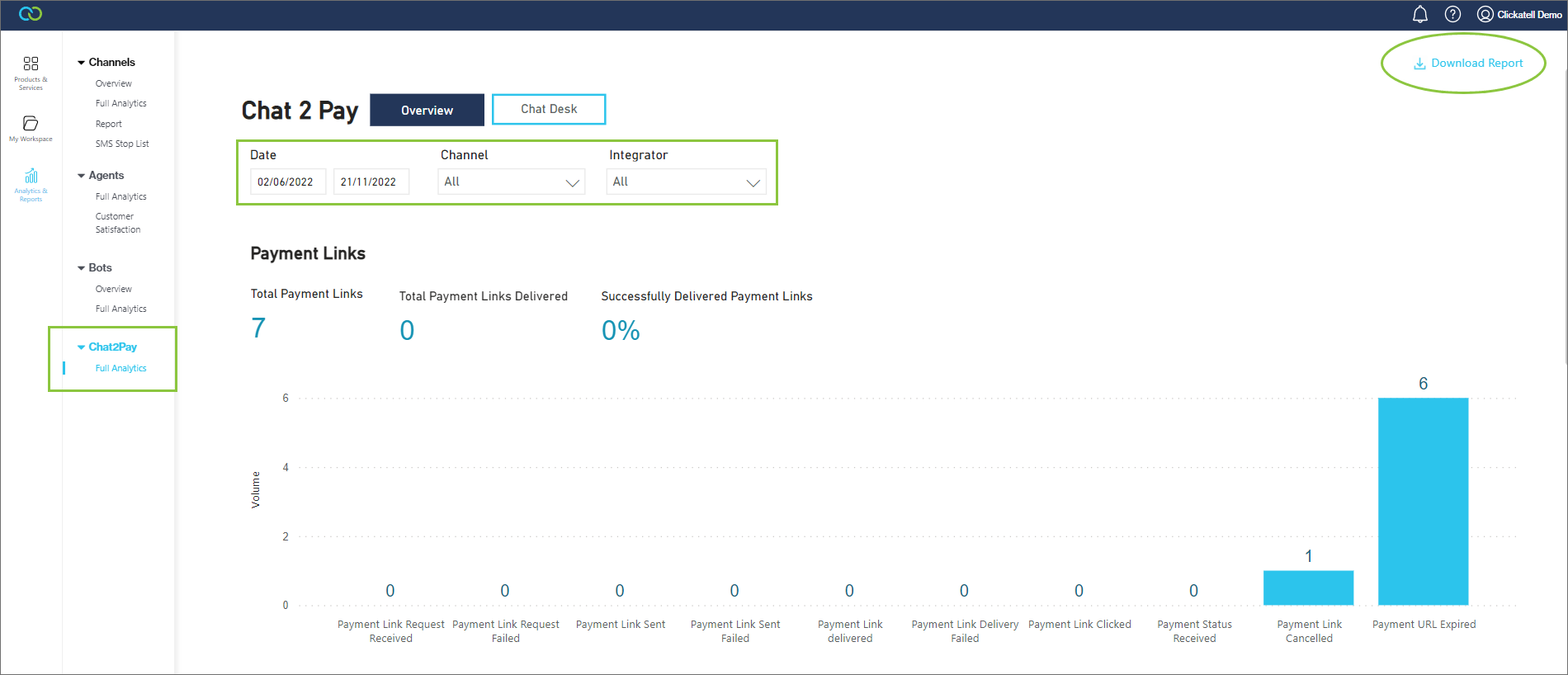Open Channels Report
Viewport: 1568px width, 675px height.
pos(109,124)
